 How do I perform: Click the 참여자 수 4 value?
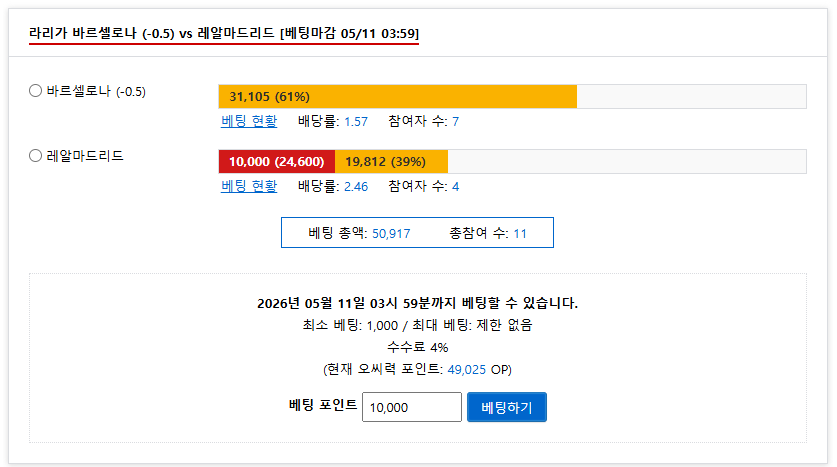[x=455, y=187]
